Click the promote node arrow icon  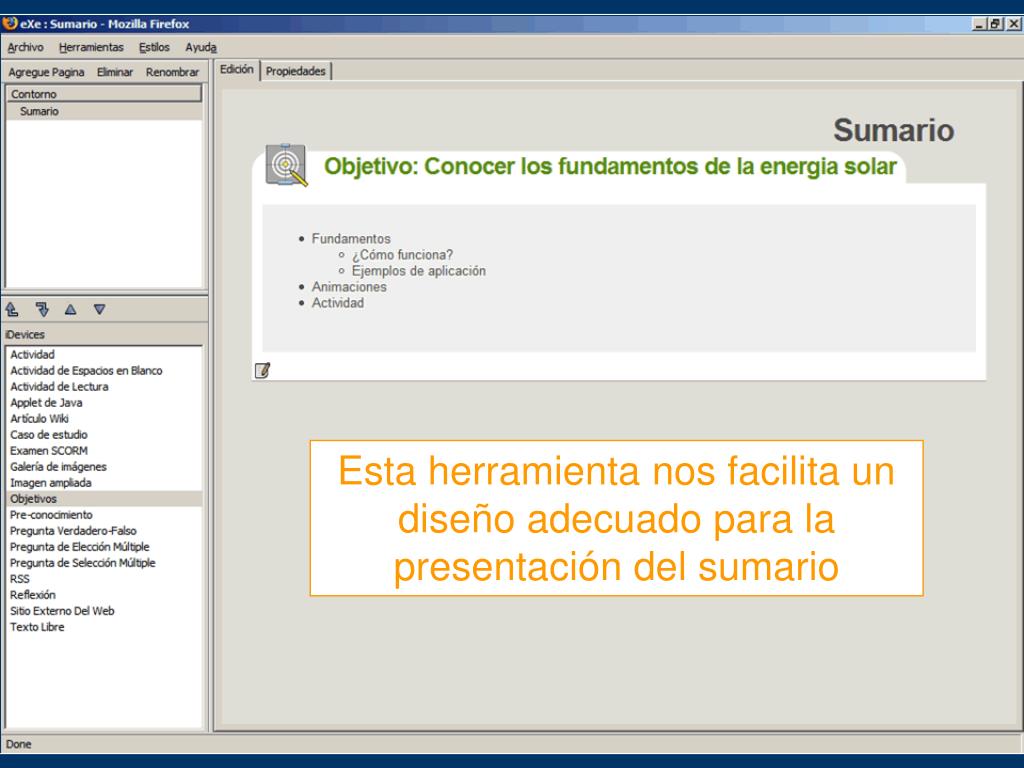[x=12, y=309]
